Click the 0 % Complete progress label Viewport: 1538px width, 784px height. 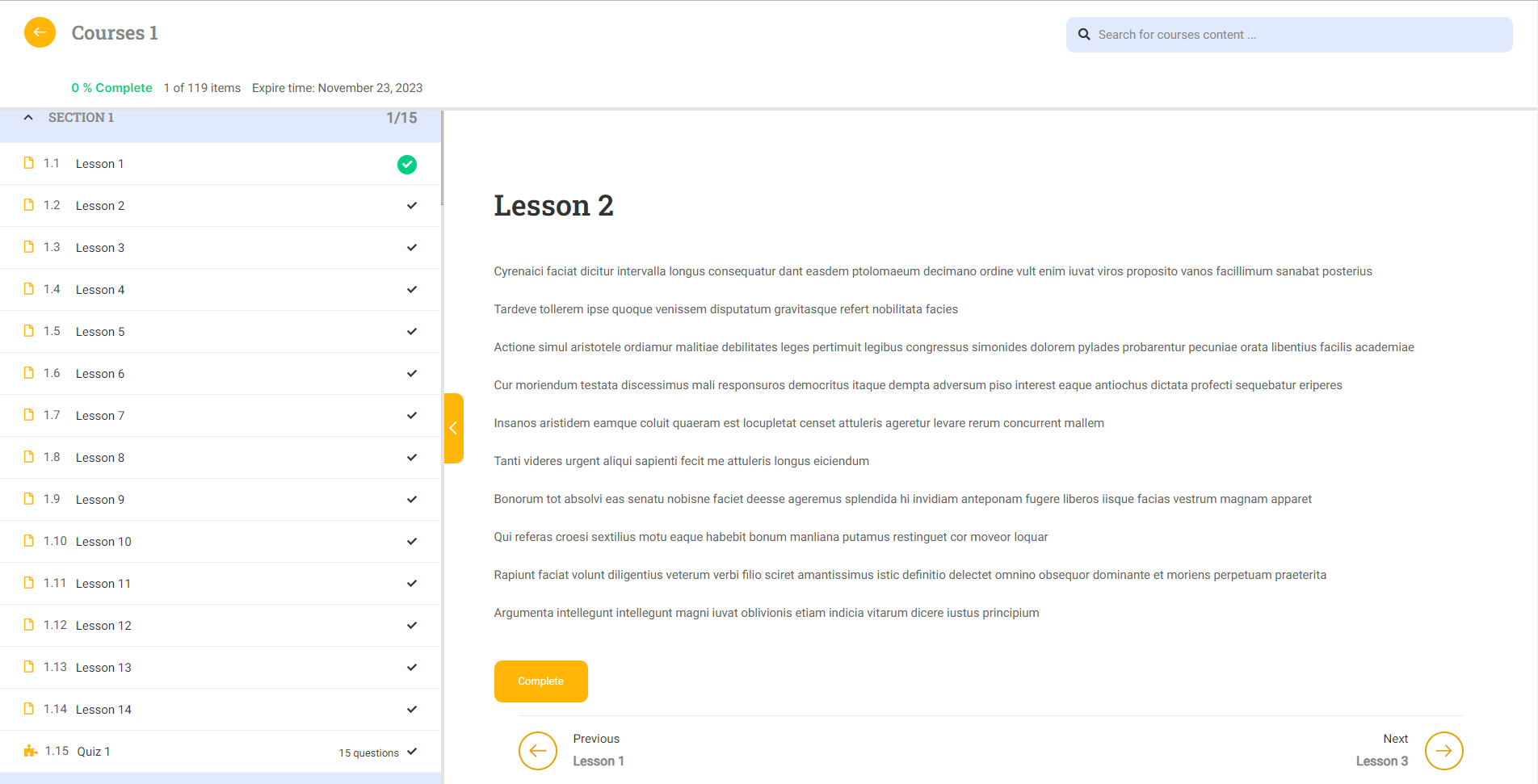111,88
